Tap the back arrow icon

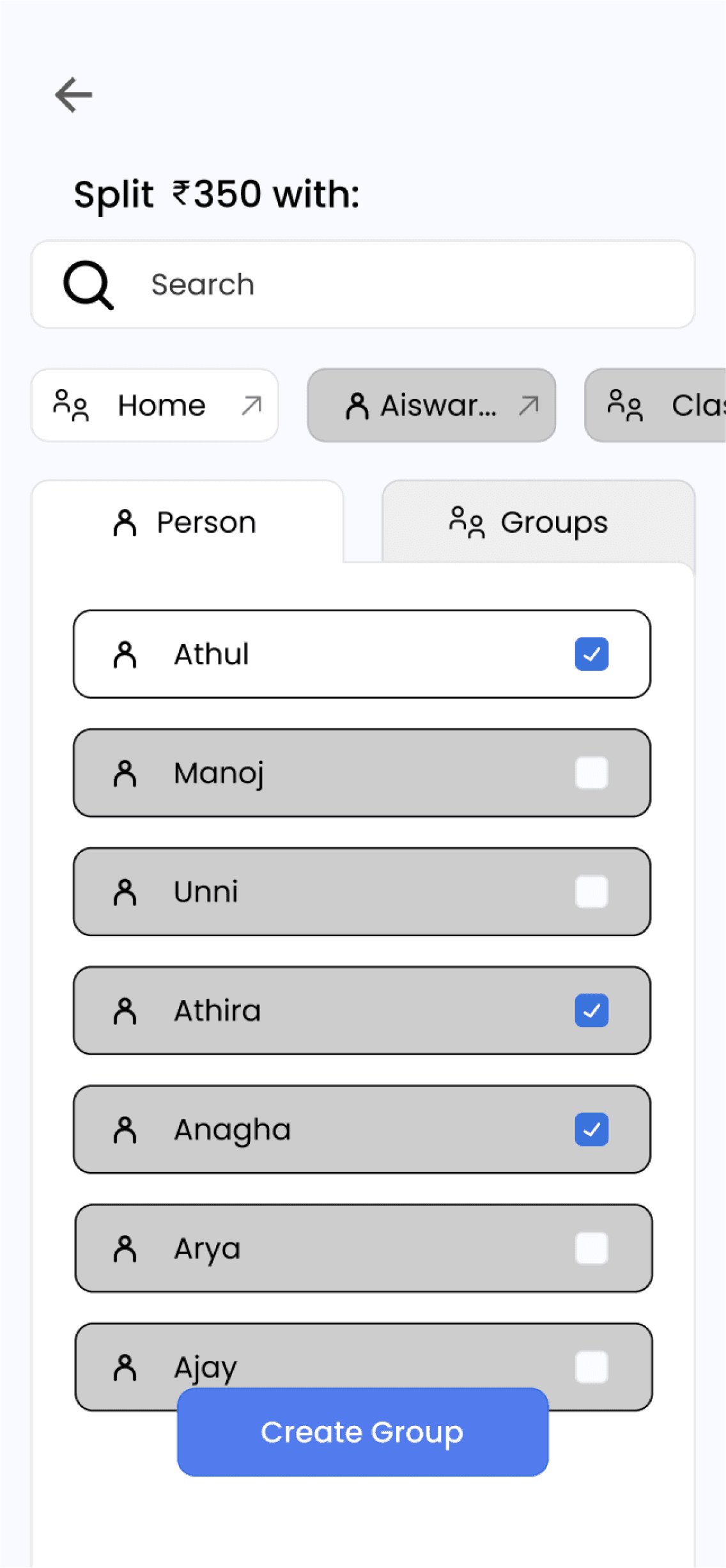click(x=73, y=95)
